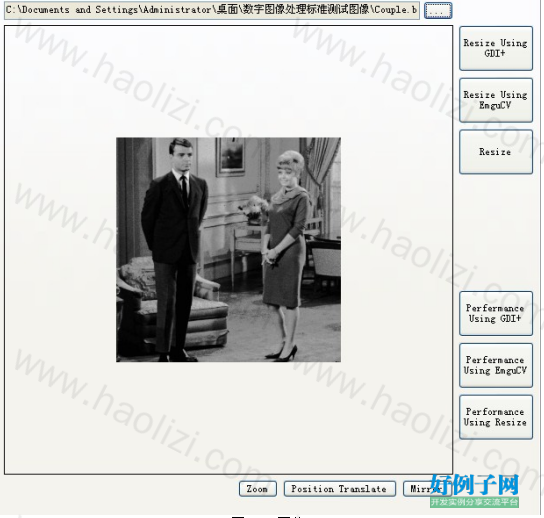Click the Position Translate button
Screen dimensions: 544x518
point(339,489)
